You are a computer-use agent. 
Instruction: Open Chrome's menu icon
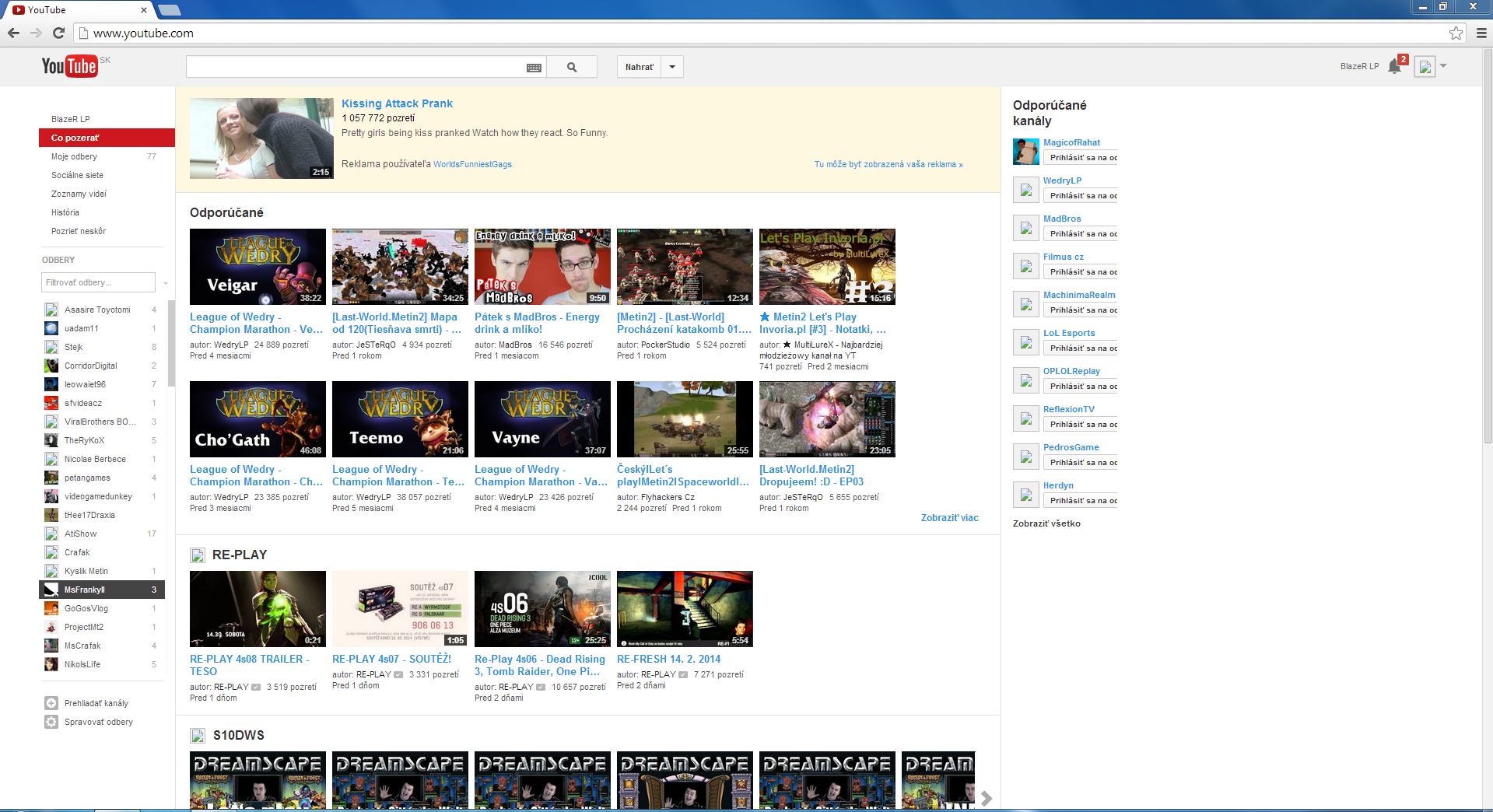click(1481, 33)
